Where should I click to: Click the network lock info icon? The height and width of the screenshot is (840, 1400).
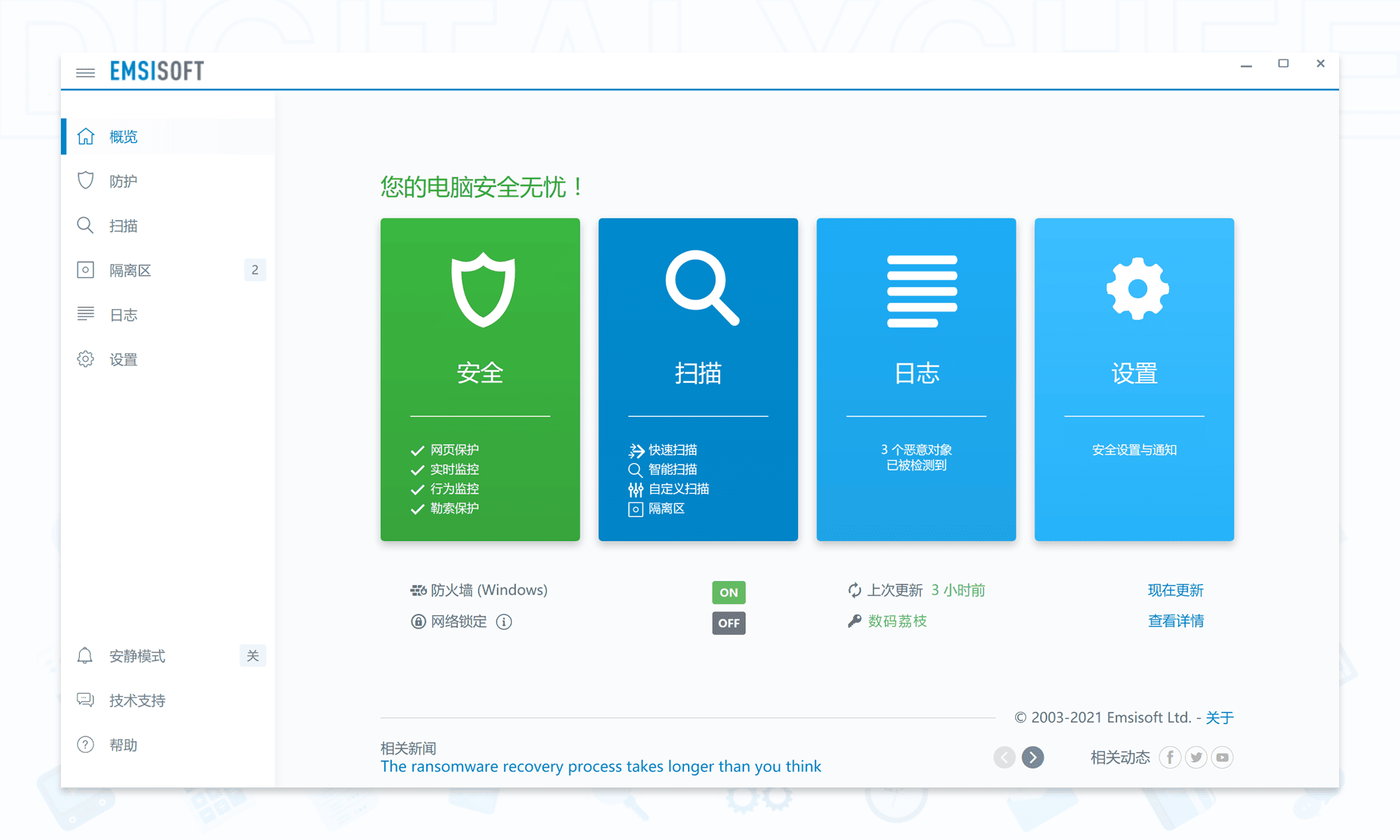504,622
